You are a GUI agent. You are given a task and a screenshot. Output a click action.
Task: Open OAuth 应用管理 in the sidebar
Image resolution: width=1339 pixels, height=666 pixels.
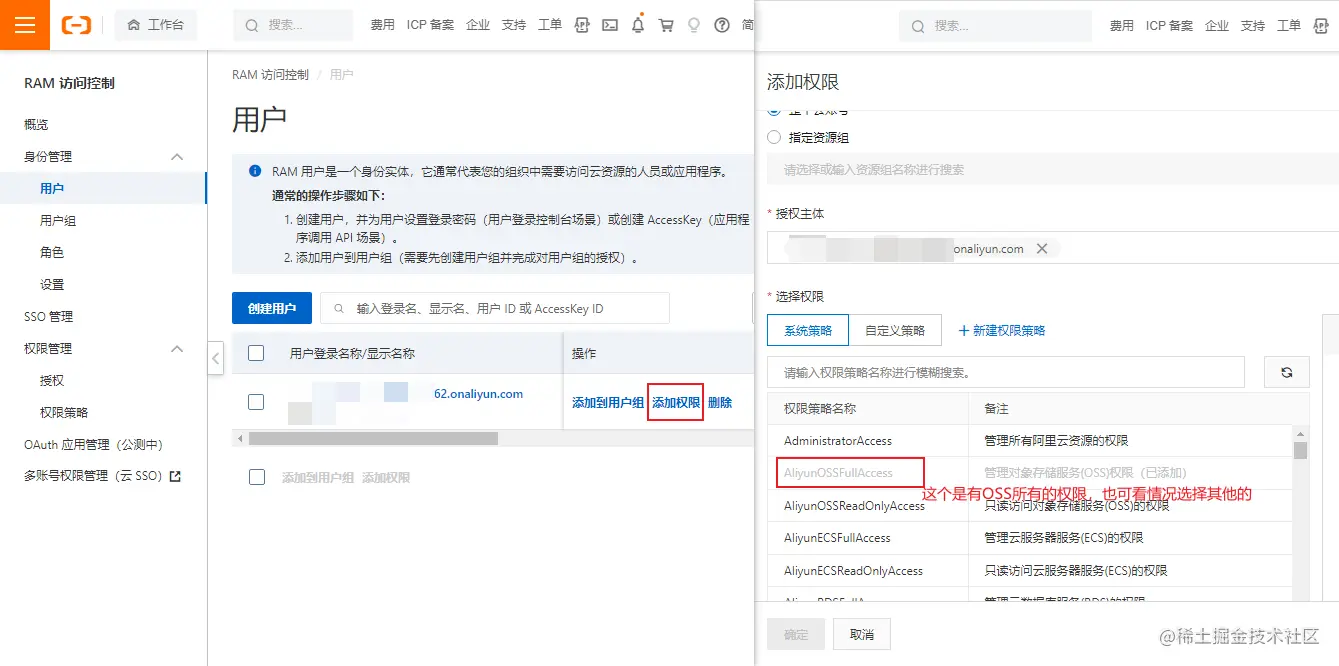point(93,444)
